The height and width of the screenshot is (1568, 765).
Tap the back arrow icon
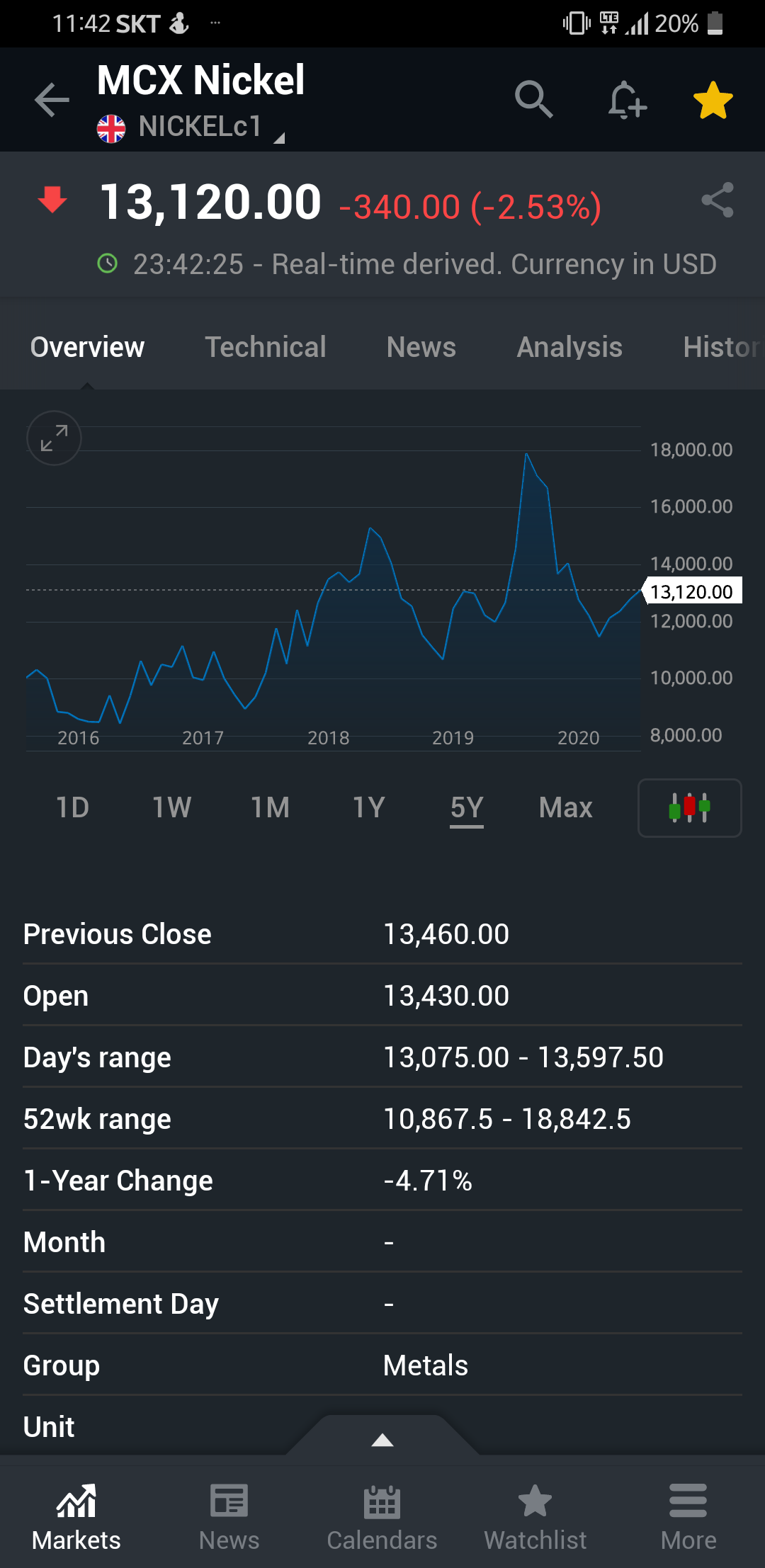pos(52,99)
